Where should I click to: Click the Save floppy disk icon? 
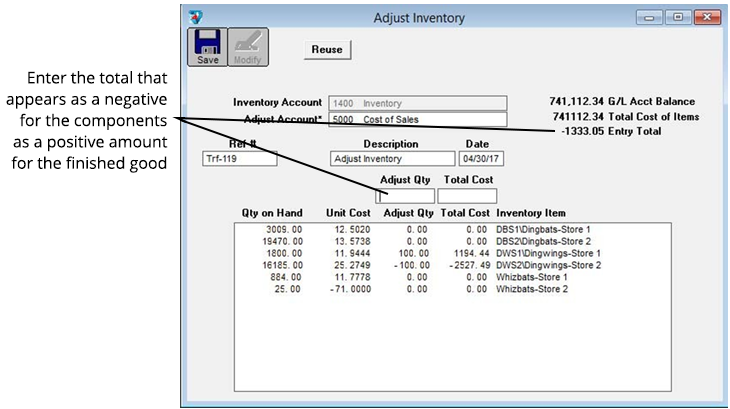(207, 46)
